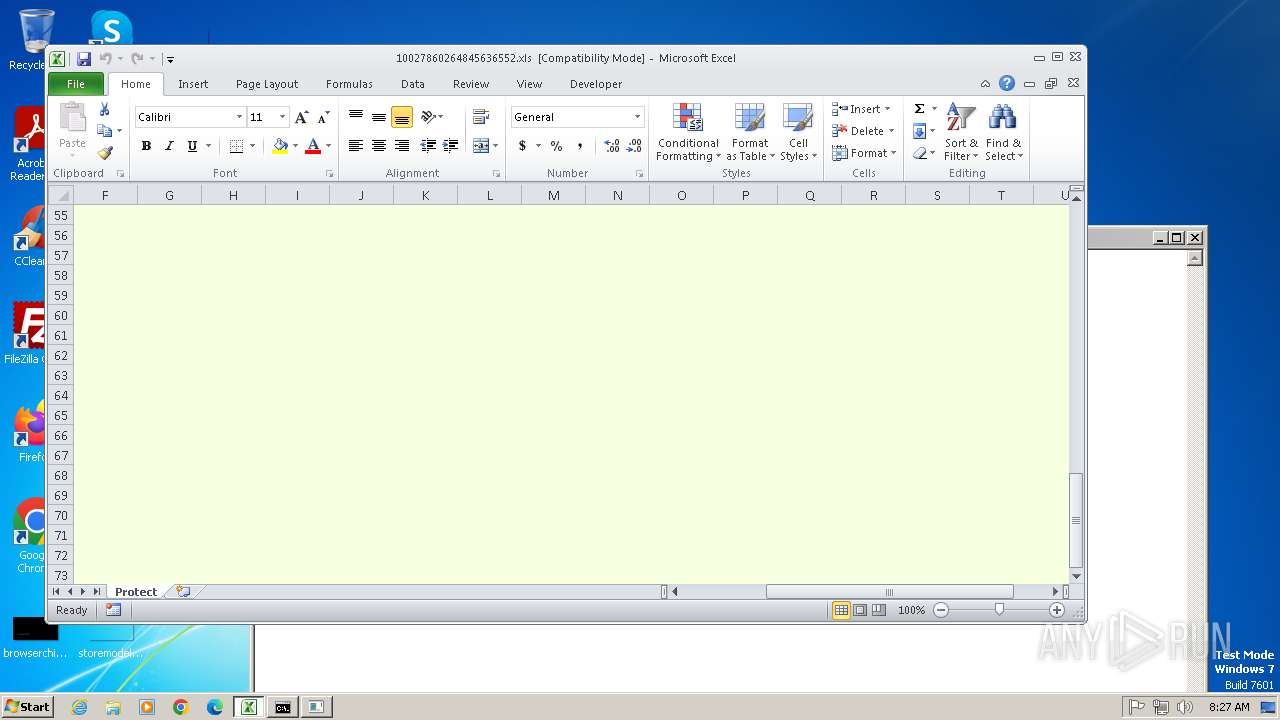Click the Copy icon in Clipboard group
Image resolution: width=1280 pixels, height=720 pixels.
point(104,131)
